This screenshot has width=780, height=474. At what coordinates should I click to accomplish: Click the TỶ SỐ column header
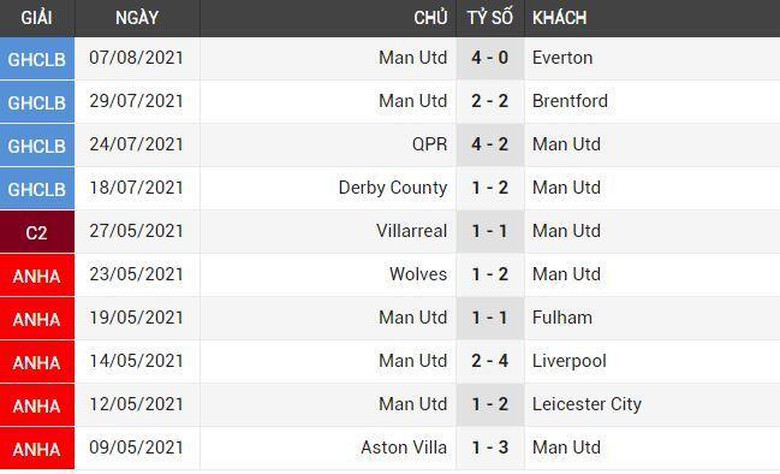489,17
